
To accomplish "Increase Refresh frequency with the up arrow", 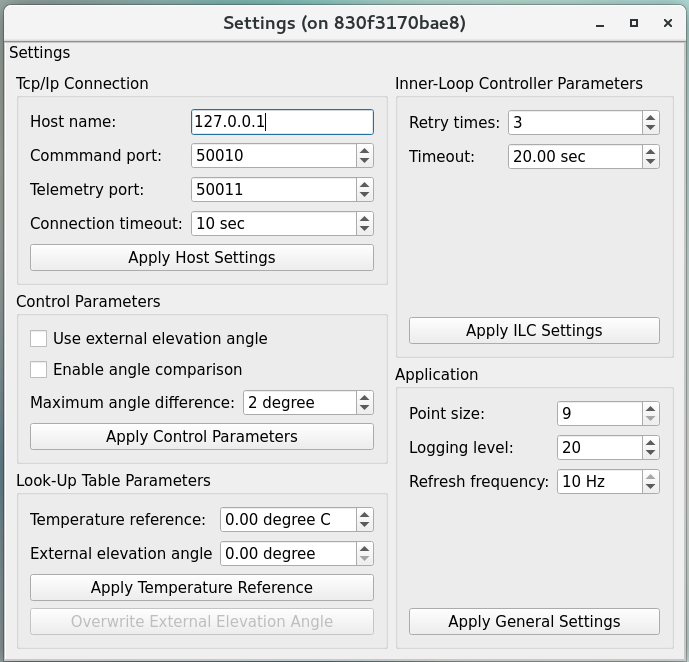I will (651, 476).
